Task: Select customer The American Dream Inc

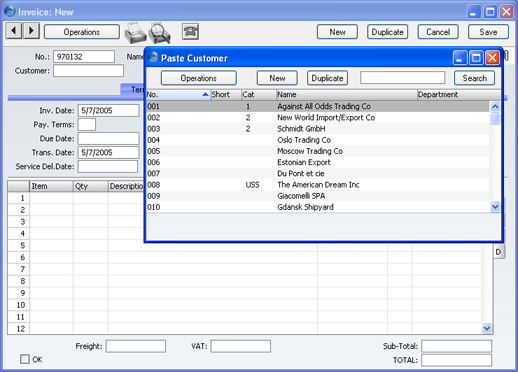Action: coord(318,185)
